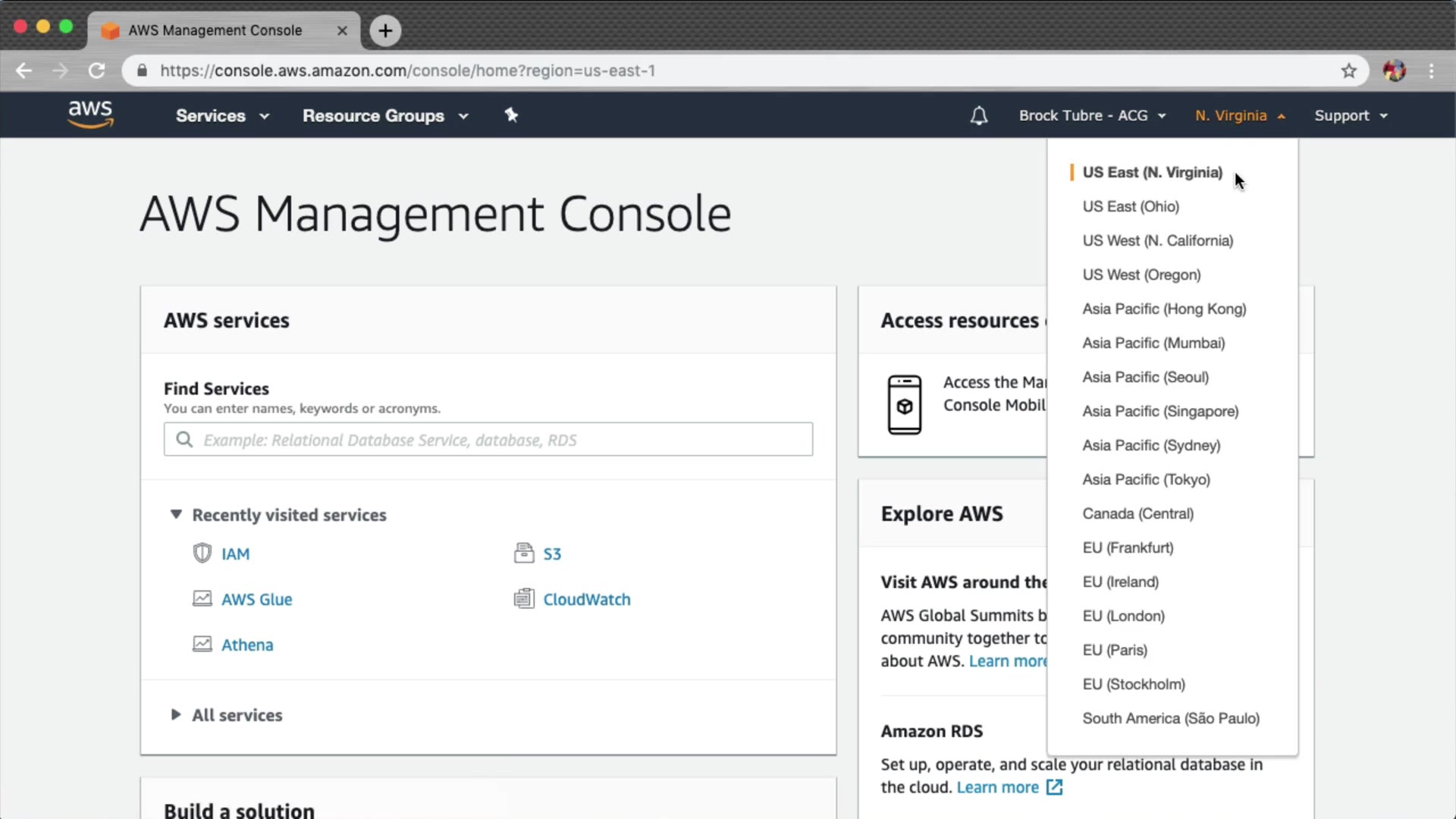Open the notifications bell icon
The width and height of the screenshot is (1456, 819).
tap(979, 116)
